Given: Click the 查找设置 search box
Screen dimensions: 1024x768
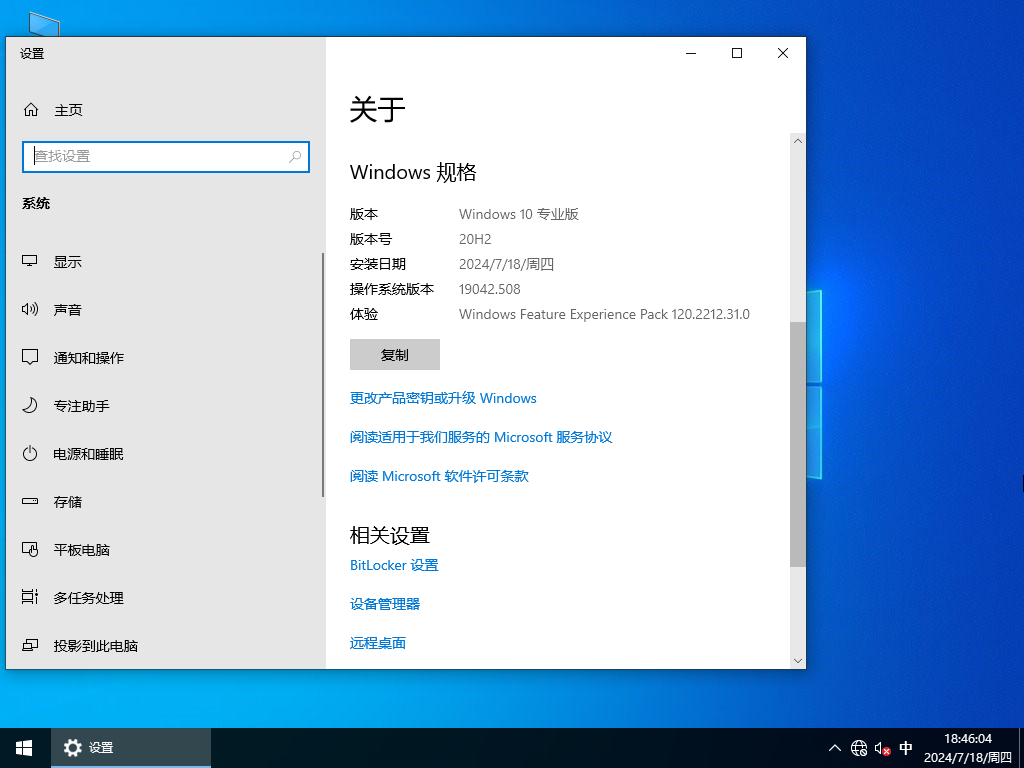Looking at the screenshot, I should [x=166, y=157].
